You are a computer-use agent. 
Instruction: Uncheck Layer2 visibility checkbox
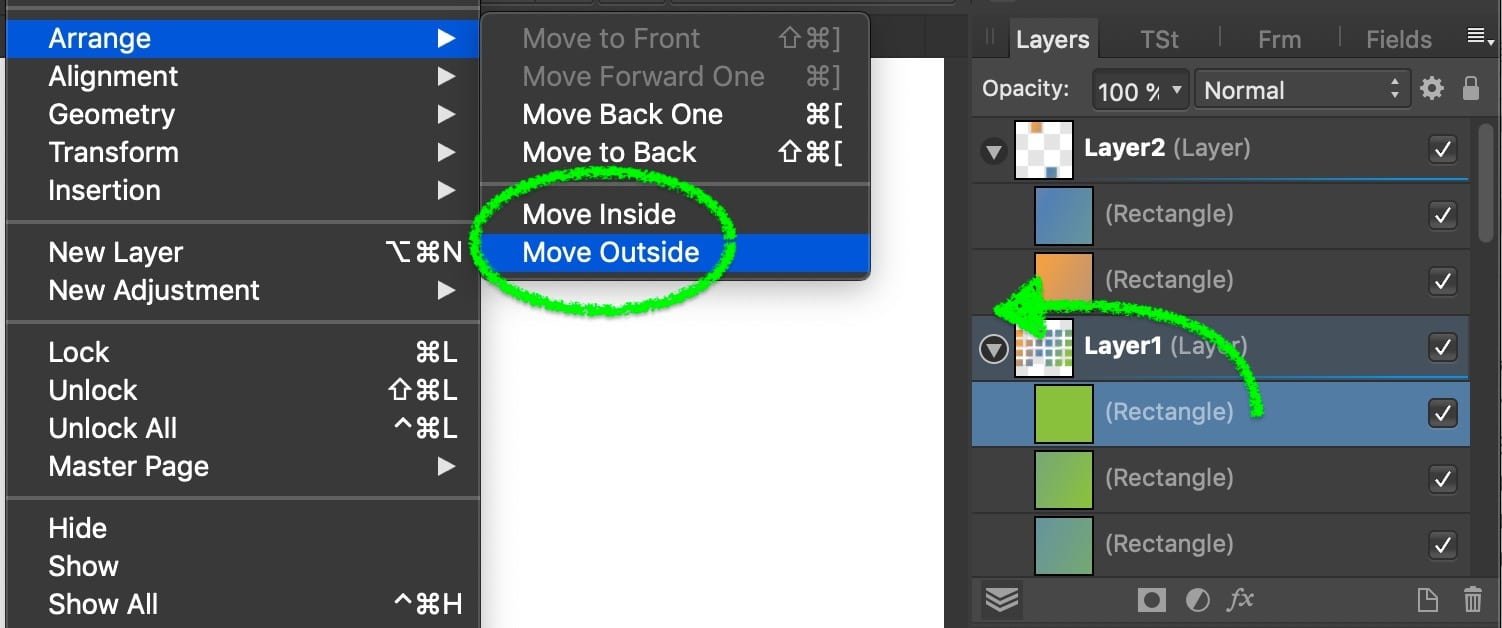(x=1442, y=150)
